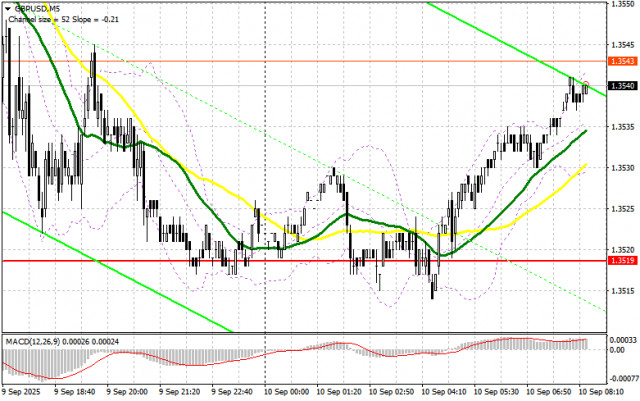Click the '9 Sep 18:40' time axis label
Image resolution: width=640 pixels, height=401 pixels.
tap(75, 392)
